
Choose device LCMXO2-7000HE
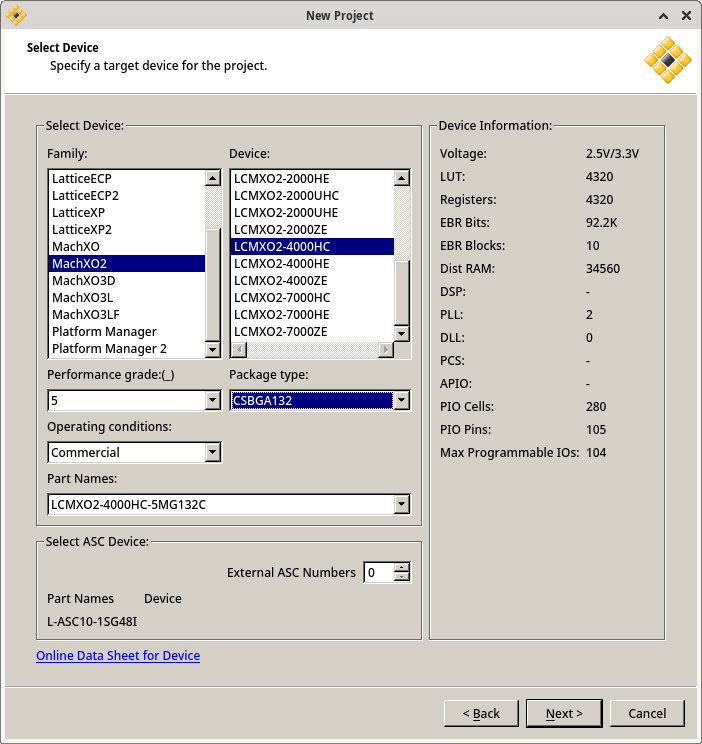click(x=312, y=315)
